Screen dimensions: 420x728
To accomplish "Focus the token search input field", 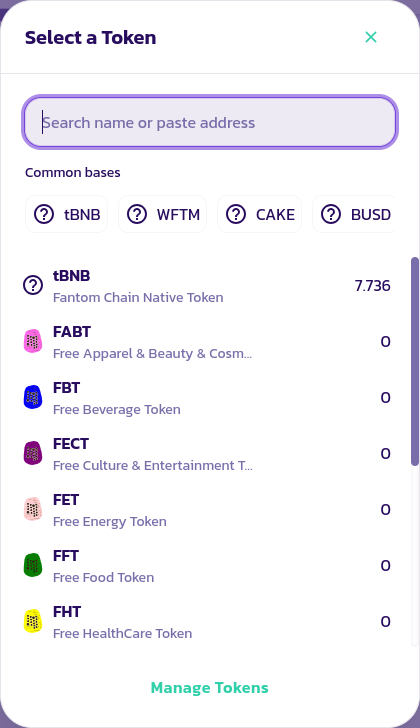I will tap(210, 123).
